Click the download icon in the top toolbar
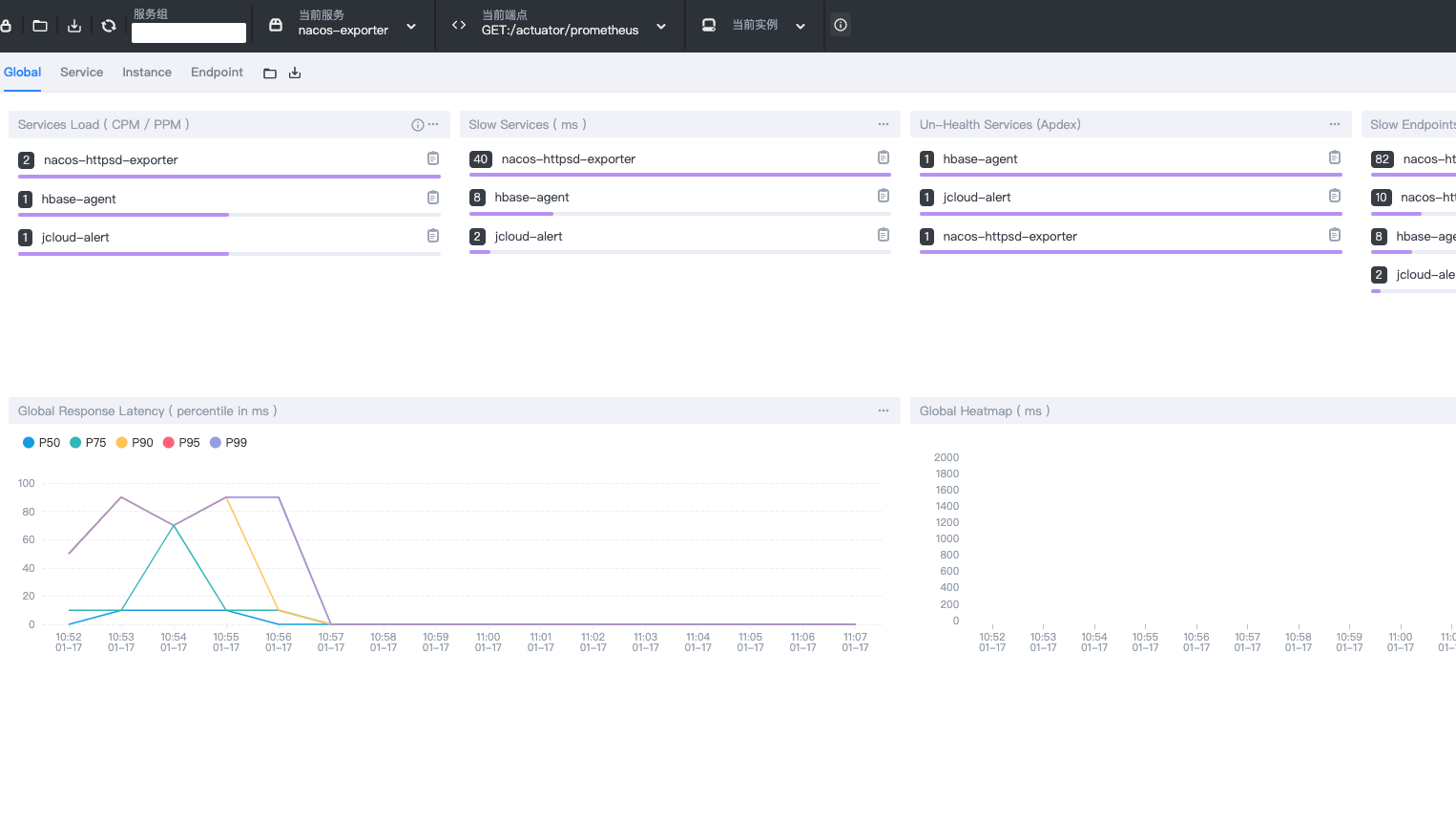The width and height of the screenshot is (1456, 821). [74, 26]
